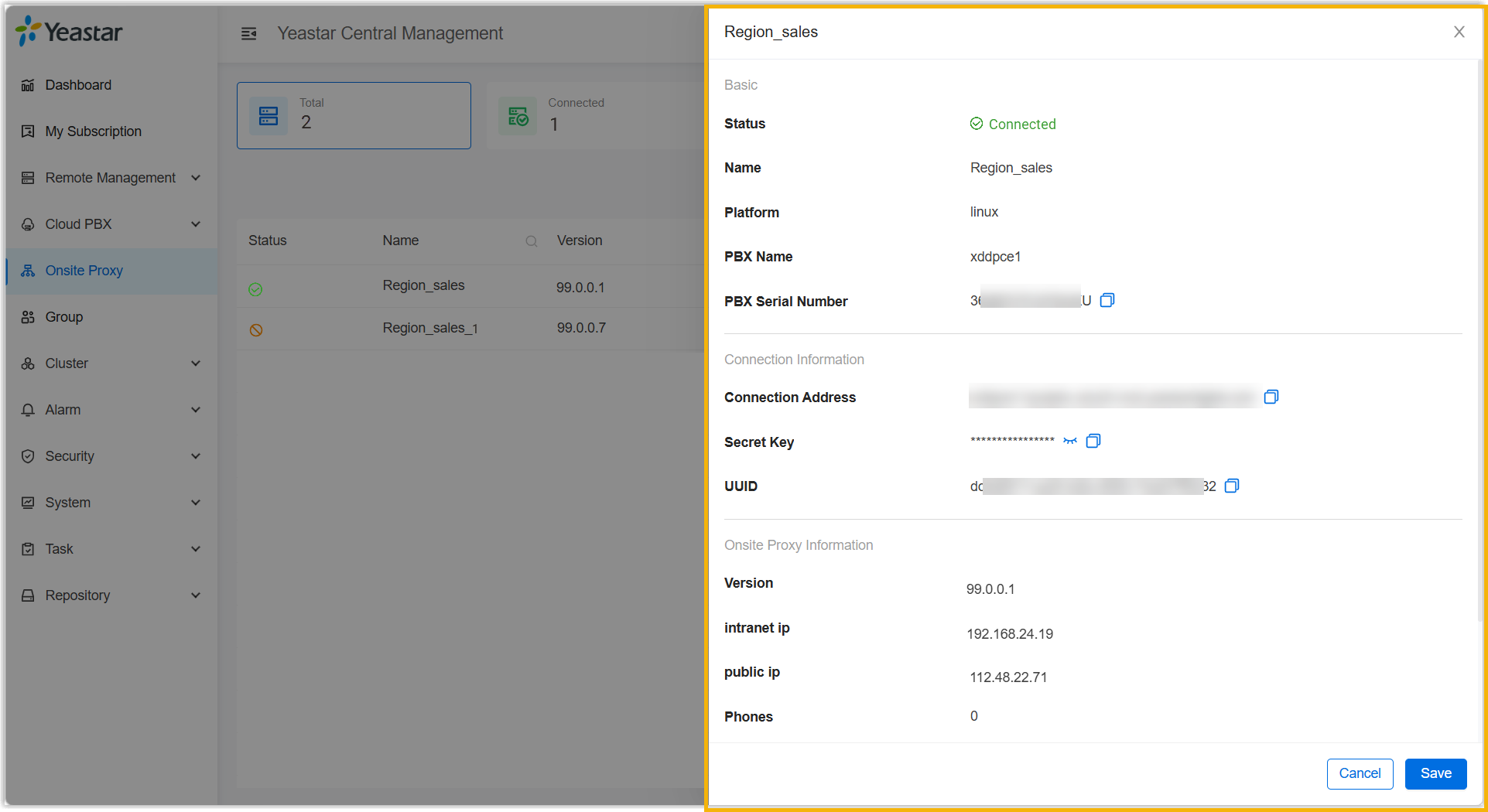The width and height of the screenshot is (1488, 812).
Task: Expand the Security menu section
Action: click(111, 456)
